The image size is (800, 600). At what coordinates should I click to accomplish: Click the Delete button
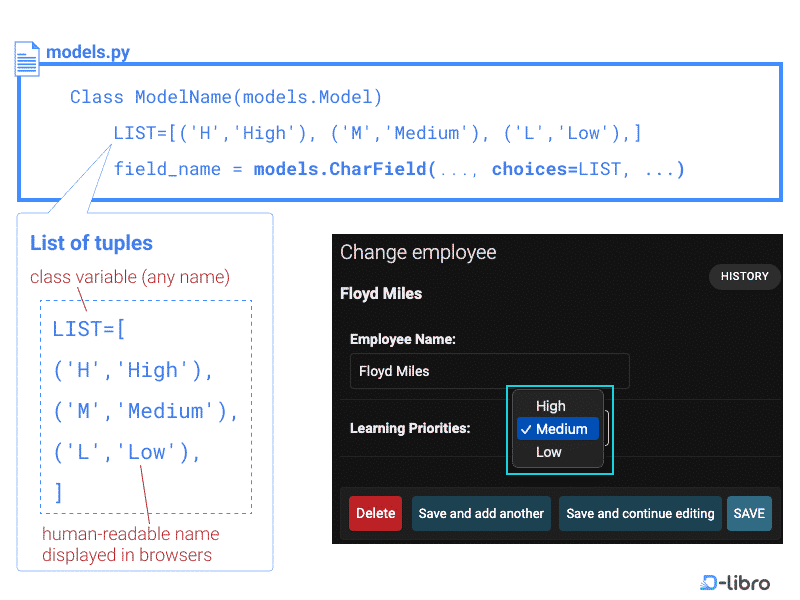pyautogui.click(x=375, y=513)
